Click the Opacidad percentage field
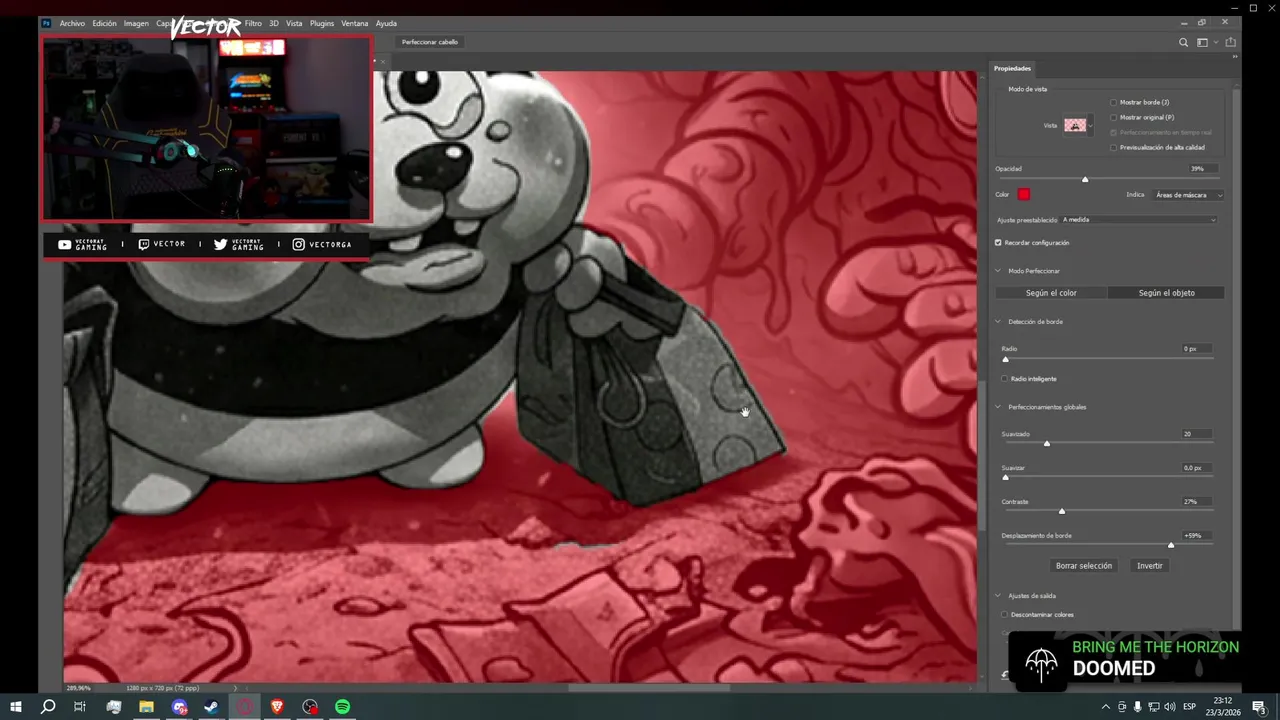 pos(1203,169)
